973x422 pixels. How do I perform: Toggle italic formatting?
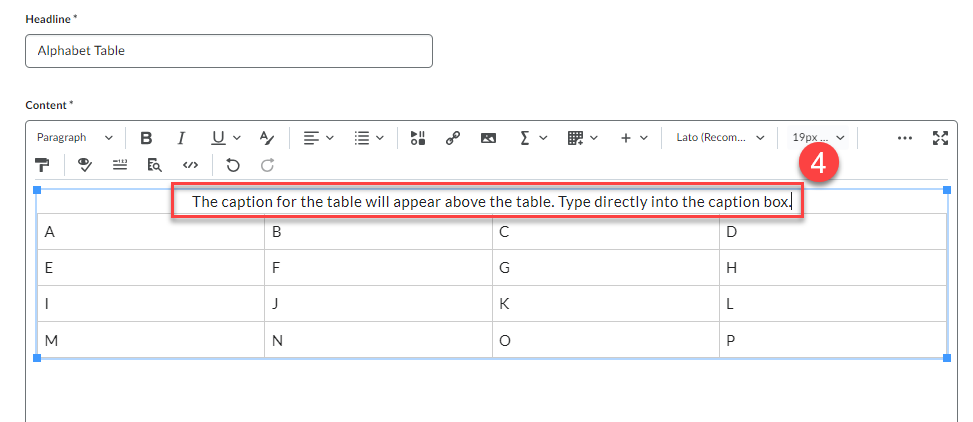click(x=181, y=138)
